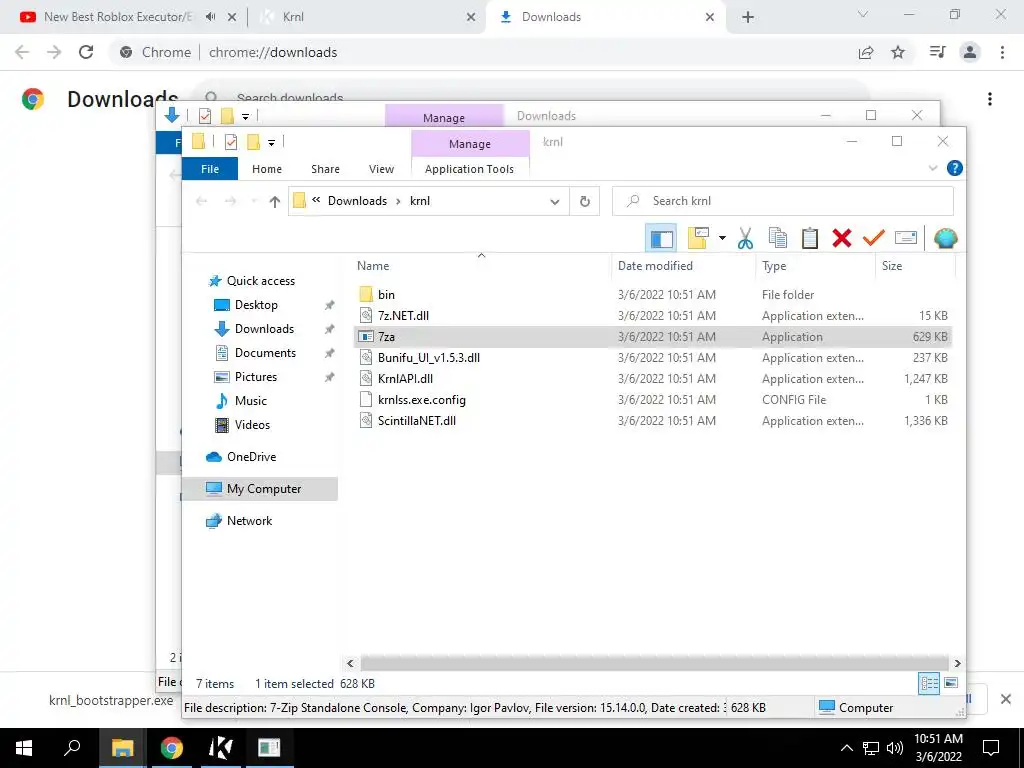Mute the YouTube tab speaker icon
This screenshot has width=1024, height=768.
(x=210, y=17)
